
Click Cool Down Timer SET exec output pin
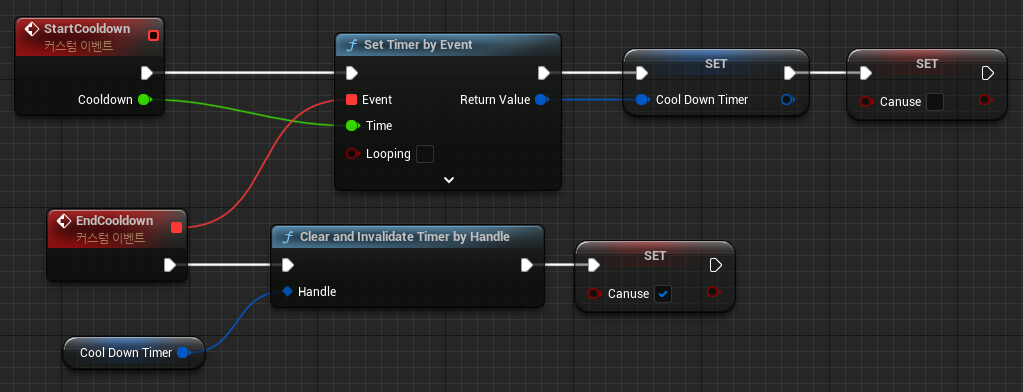point(789,72)
